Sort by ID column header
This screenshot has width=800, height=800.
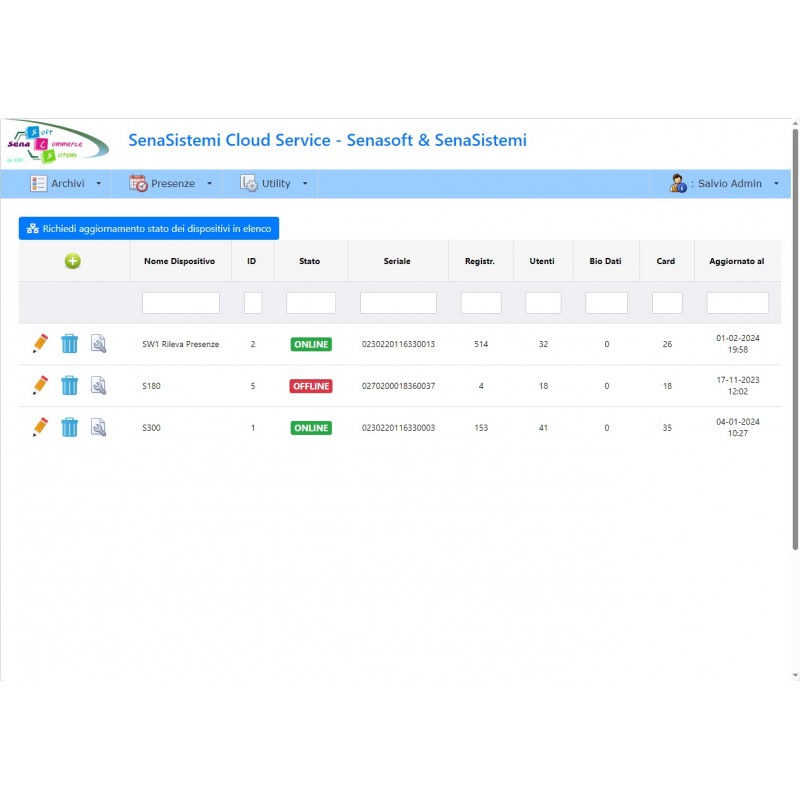pyautogui.click(x=252, y=261)
